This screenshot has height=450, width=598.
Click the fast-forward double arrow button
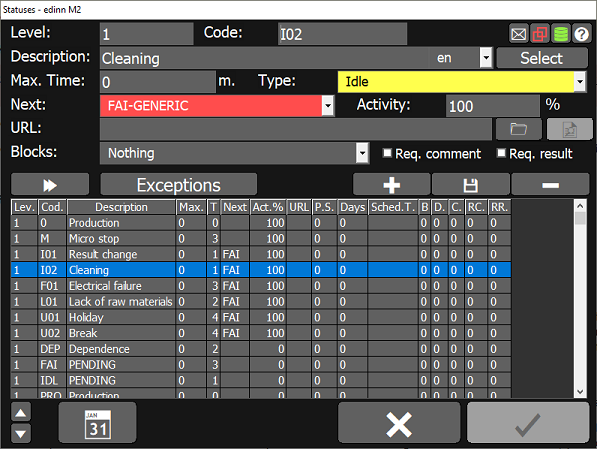(x=50, y=185)
